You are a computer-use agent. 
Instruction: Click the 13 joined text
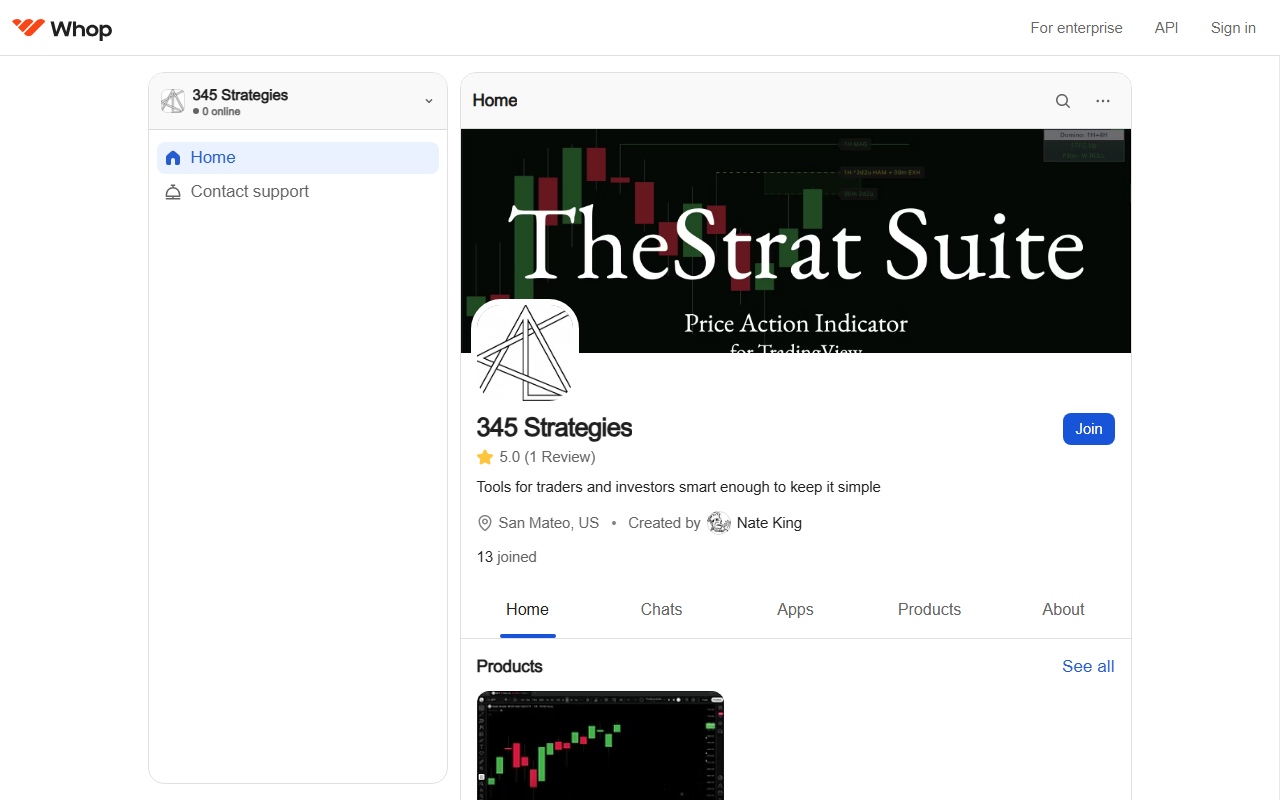click(x=507, y=557)
